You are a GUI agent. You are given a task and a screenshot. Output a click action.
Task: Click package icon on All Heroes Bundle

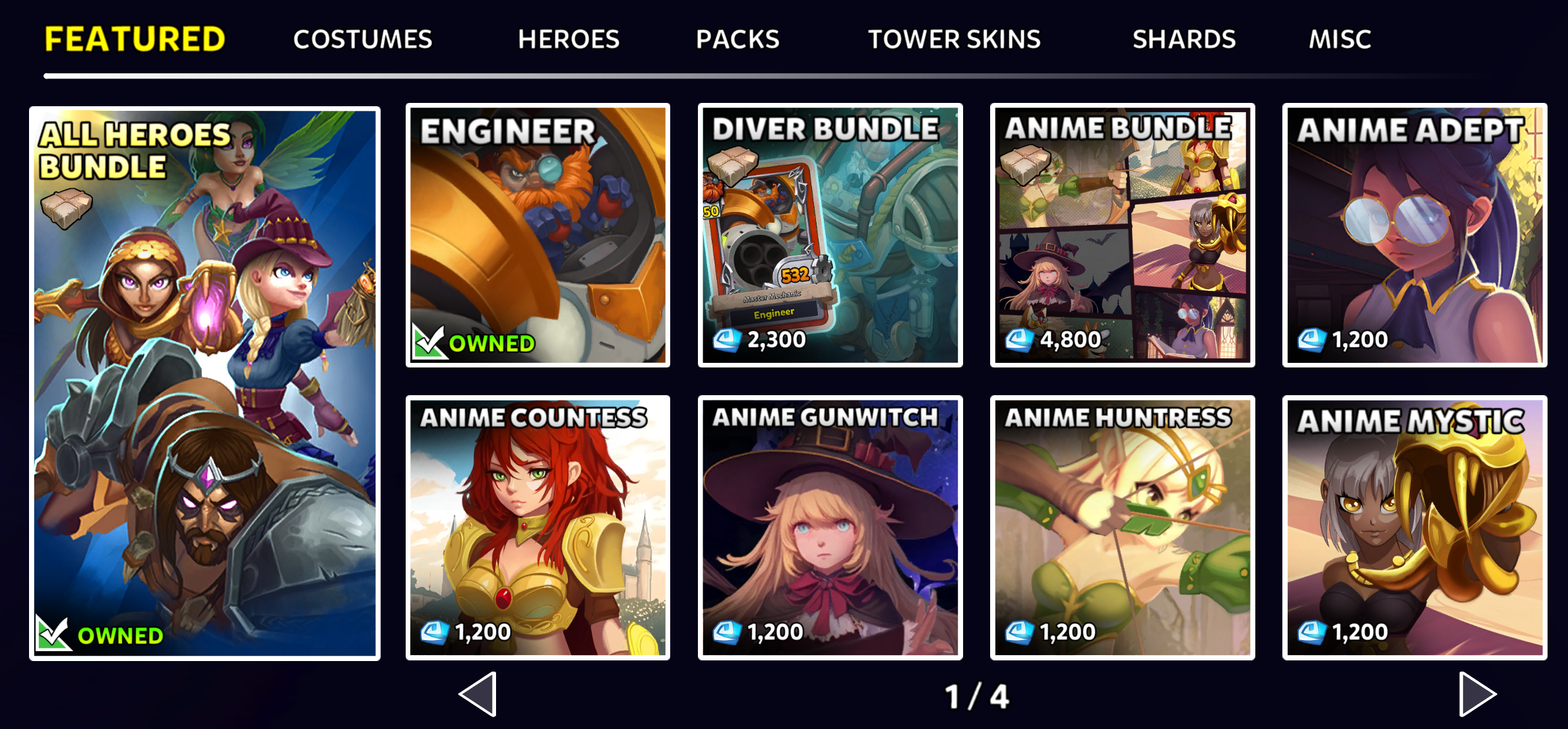66,208
